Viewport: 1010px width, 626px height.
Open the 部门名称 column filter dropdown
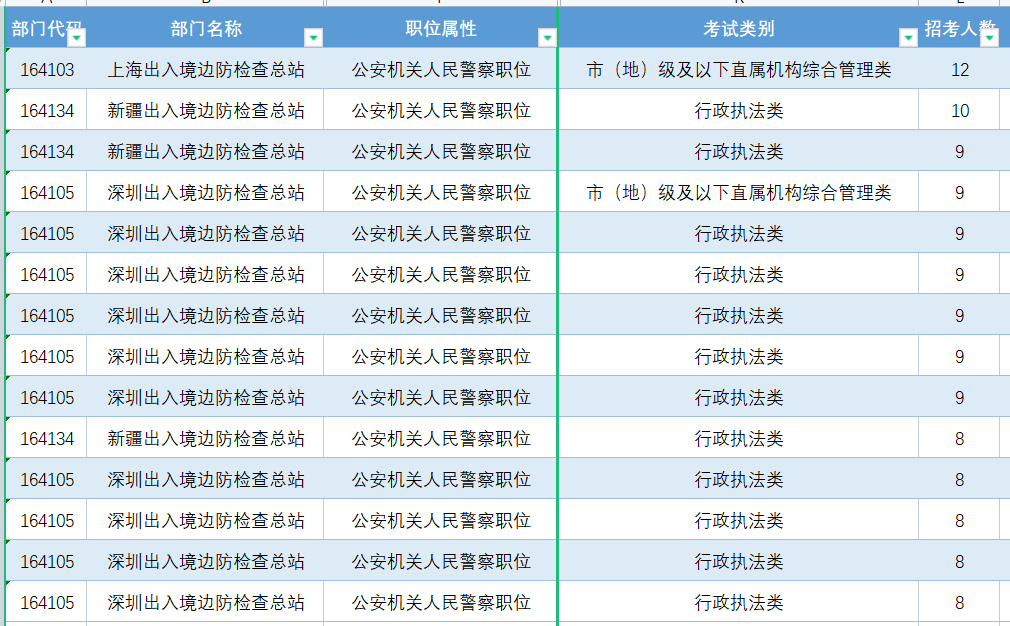click(313, 38)
